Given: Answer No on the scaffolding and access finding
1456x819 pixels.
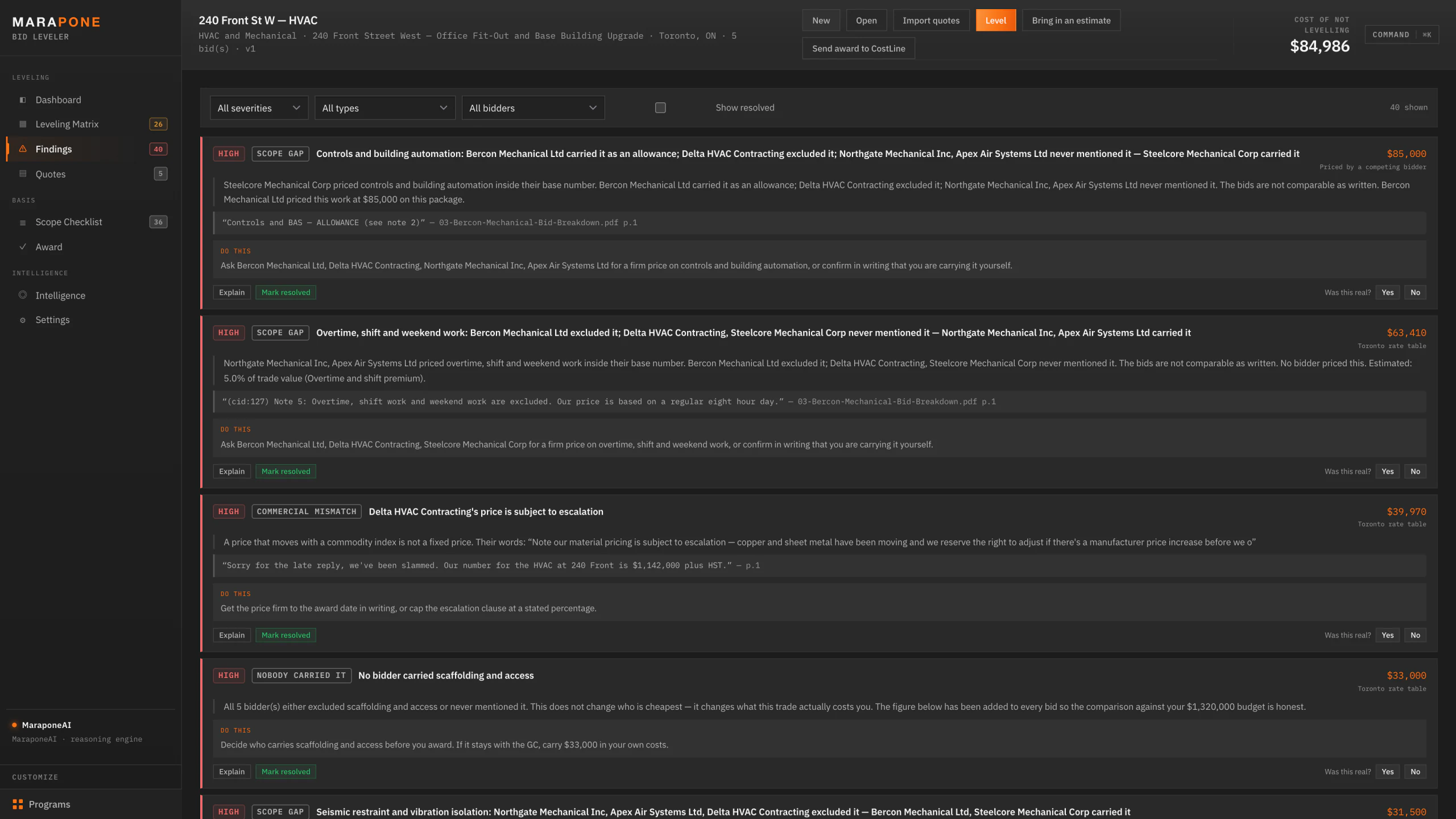Looking at the screenshot, I should (1415, 772).
